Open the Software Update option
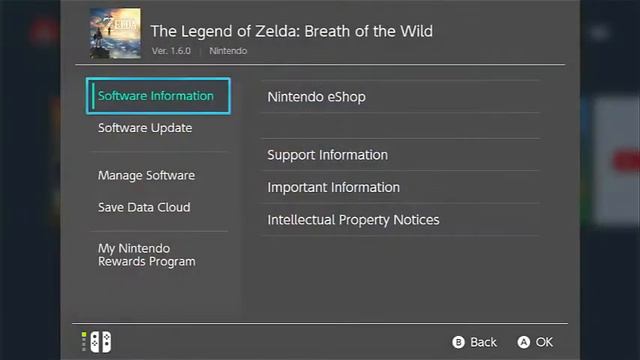Image resolution: width=640 pixels, height=360 pixels. pos(145,128)
